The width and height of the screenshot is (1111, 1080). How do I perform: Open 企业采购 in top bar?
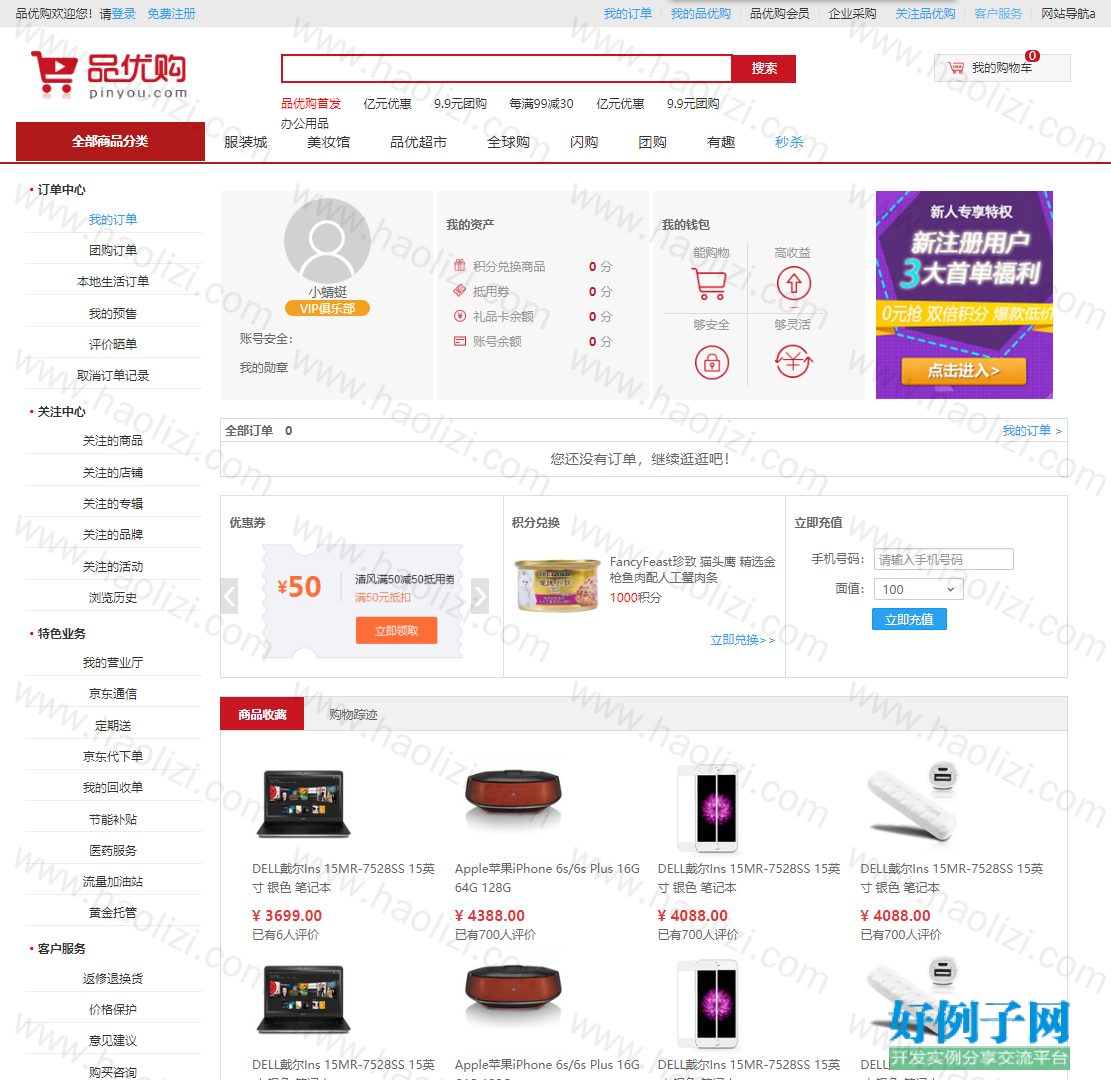coord(852,13)
